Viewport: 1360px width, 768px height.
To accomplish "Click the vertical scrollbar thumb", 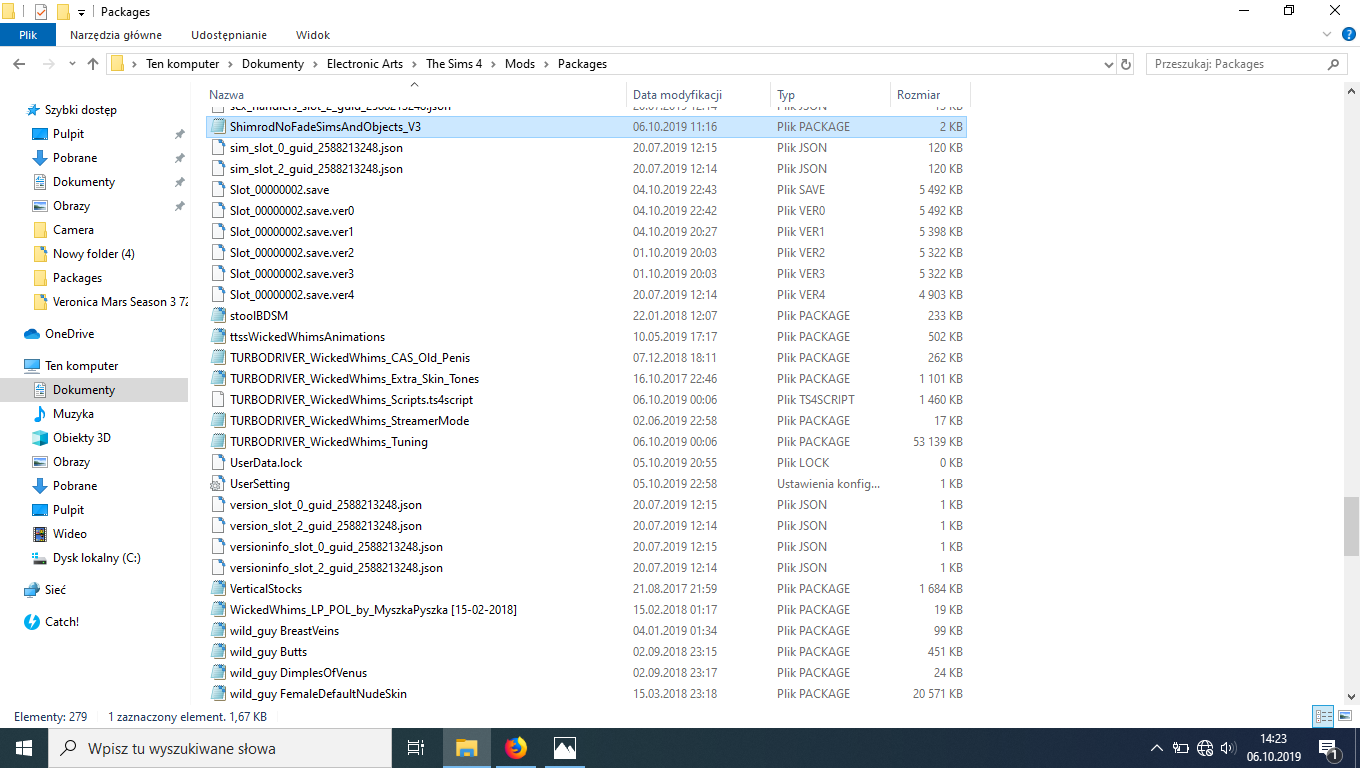I will pyautogui.click(x=1351, y=525).
